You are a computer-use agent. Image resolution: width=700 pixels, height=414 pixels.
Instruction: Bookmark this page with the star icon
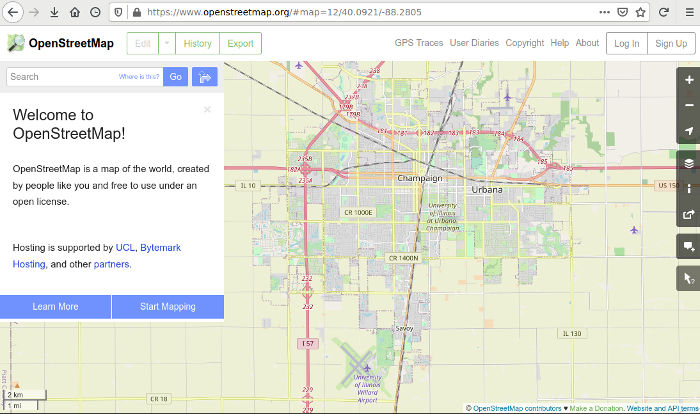(x=640, y=12)
